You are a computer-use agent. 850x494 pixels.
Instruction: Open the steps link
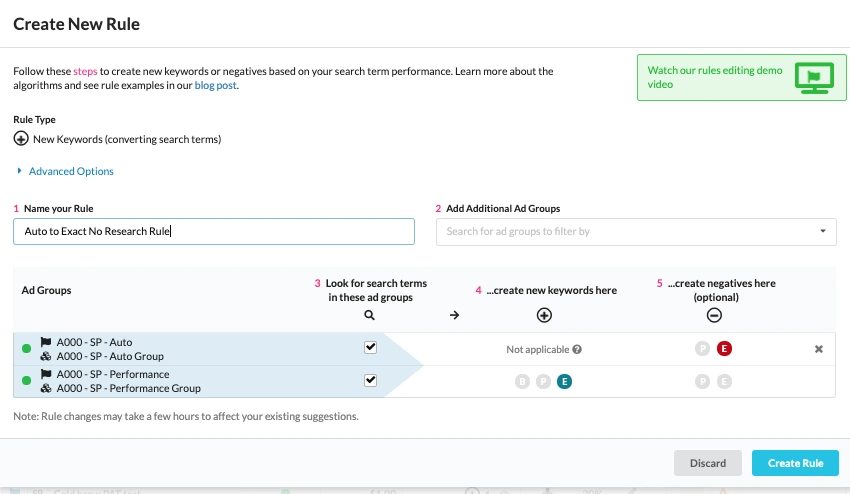point(85,72)
